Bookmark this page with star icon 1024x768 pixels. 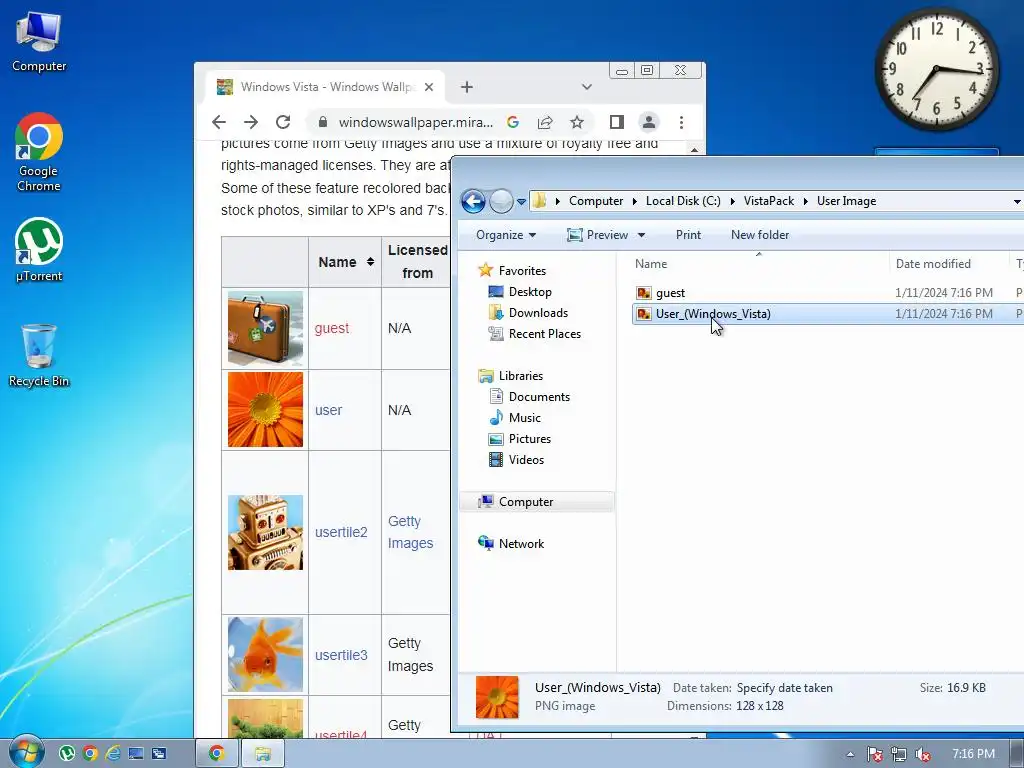[577, 122]
